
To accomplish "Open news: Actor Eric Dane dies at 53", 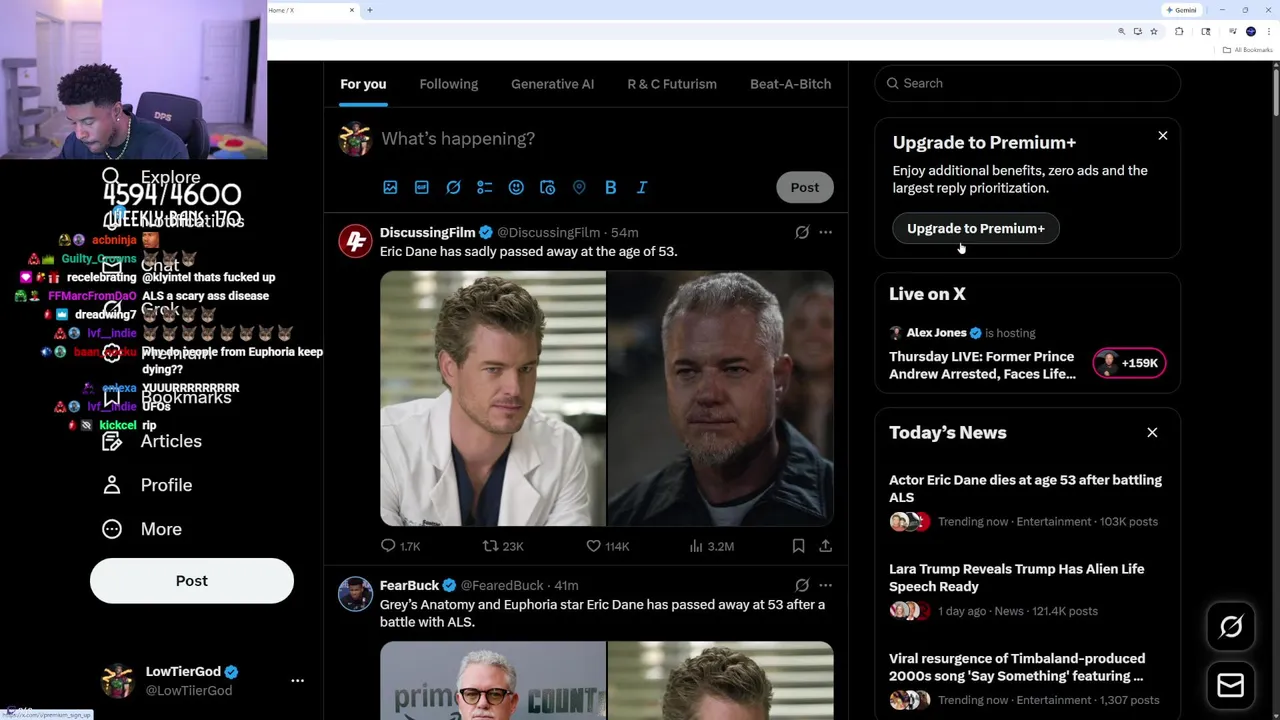I will click(x=1025, y=489).
